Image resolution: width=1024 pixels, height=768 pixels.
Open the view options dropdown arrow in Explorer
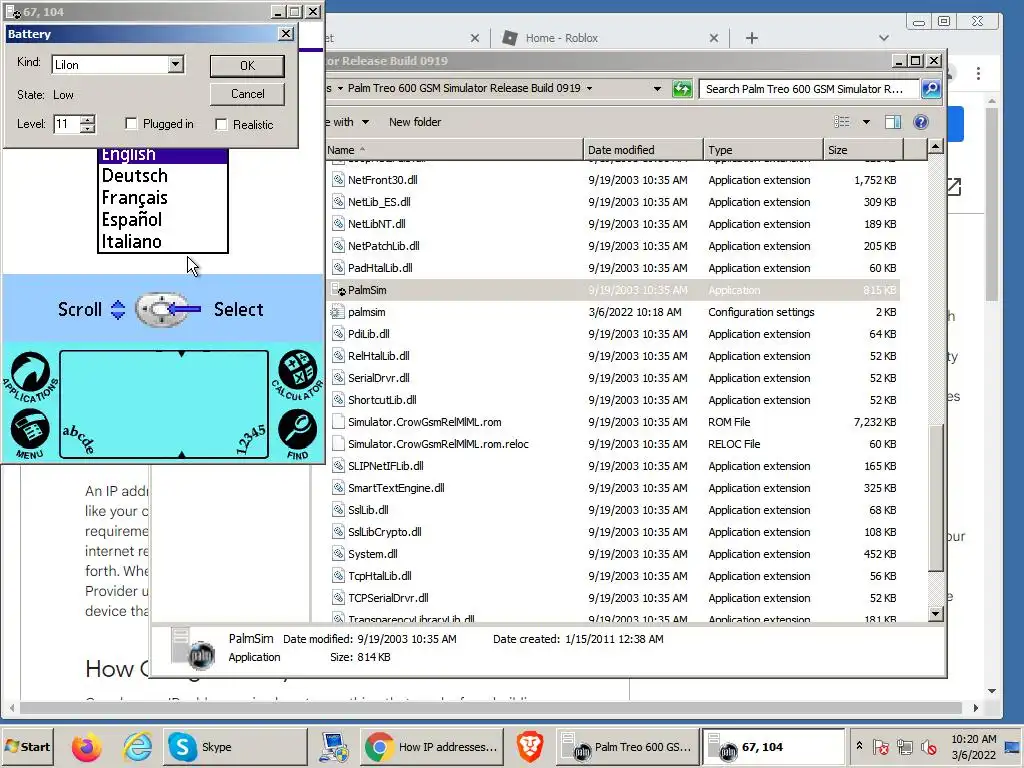(866, 122)
